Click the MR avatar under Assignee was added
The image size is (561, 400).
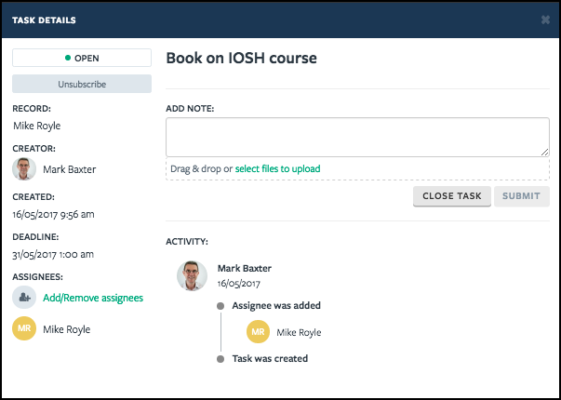point(258,332)
